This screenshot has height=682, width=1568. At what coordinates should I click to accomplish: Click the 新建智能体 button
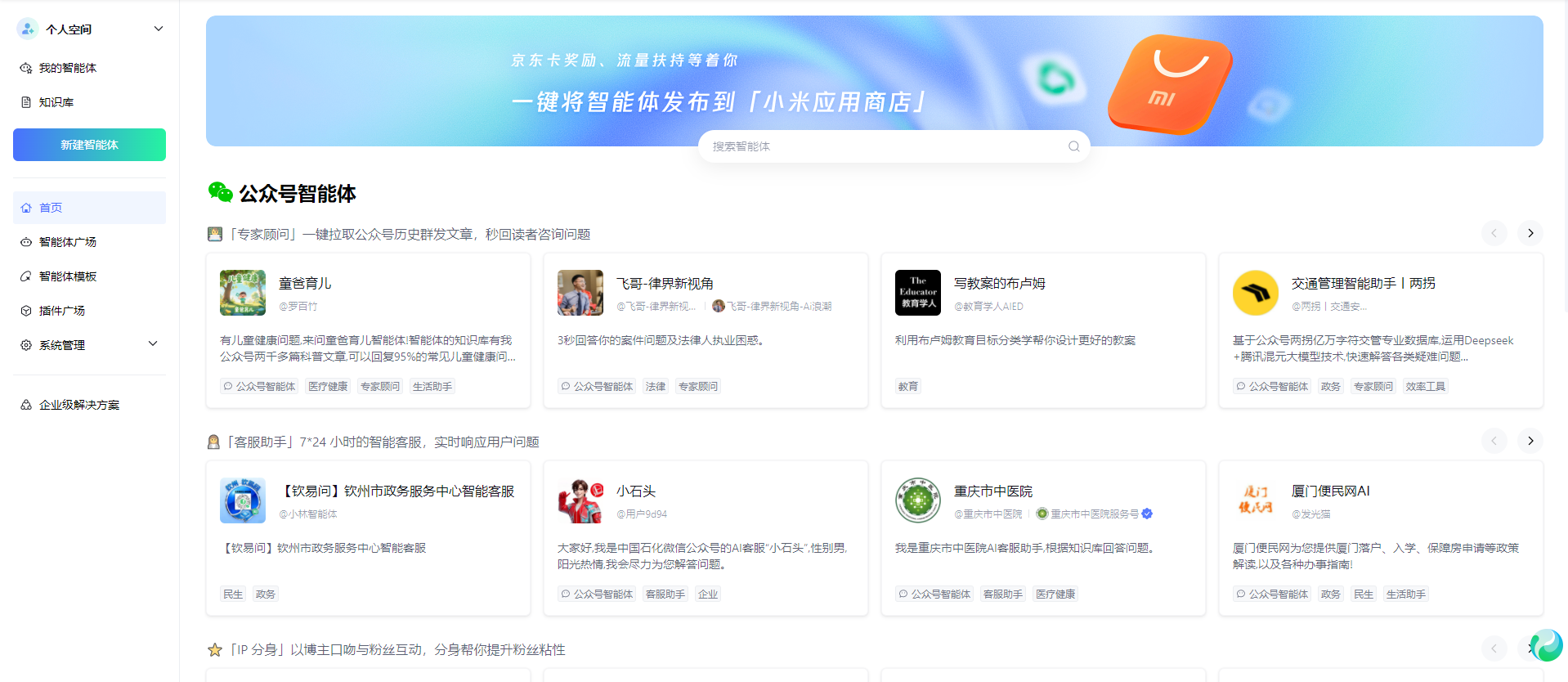[x=89, y=145]
